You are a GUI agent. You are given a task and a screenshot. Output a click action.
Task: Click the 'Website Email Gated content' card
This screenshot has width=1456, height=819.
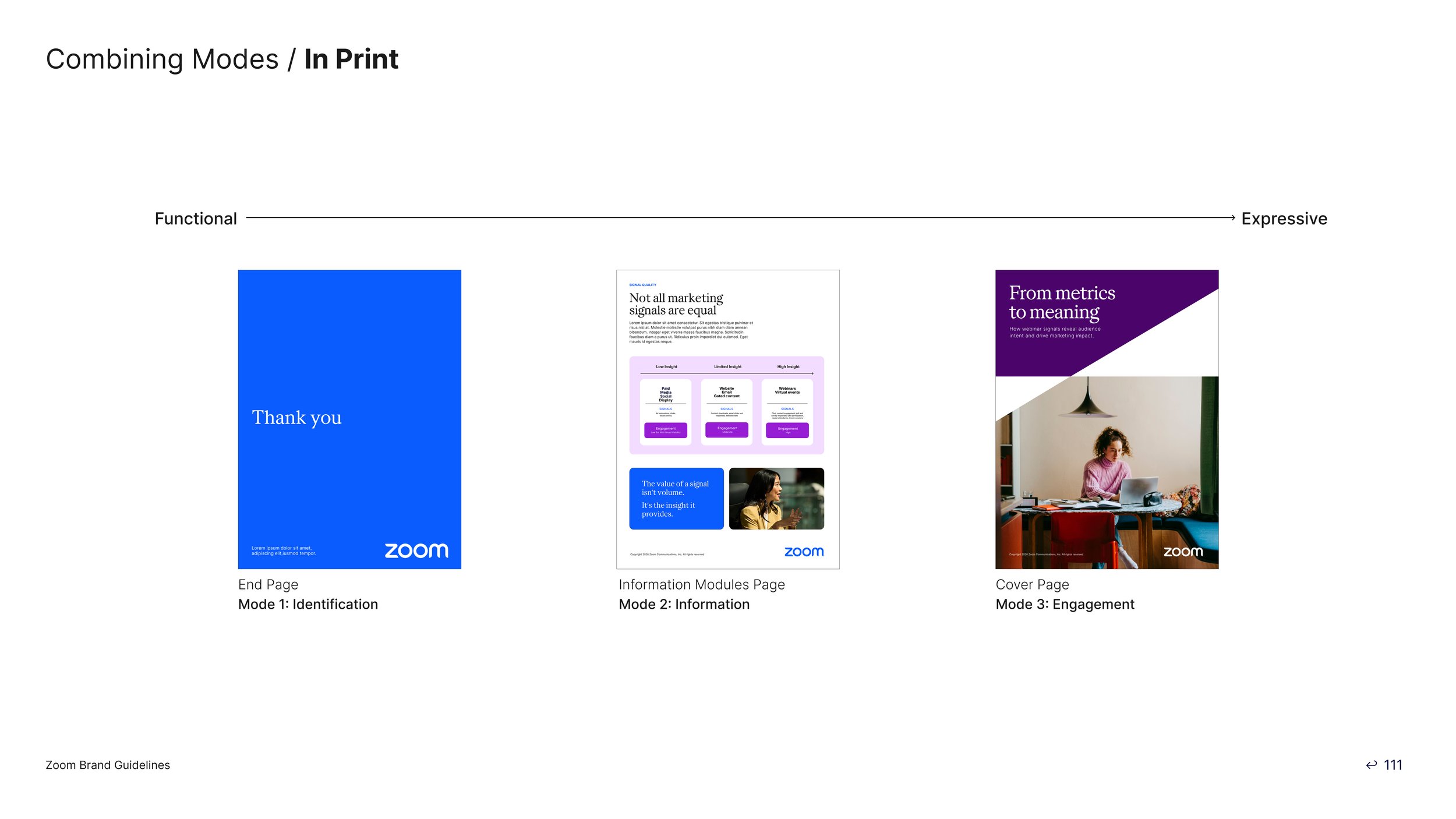727,412
